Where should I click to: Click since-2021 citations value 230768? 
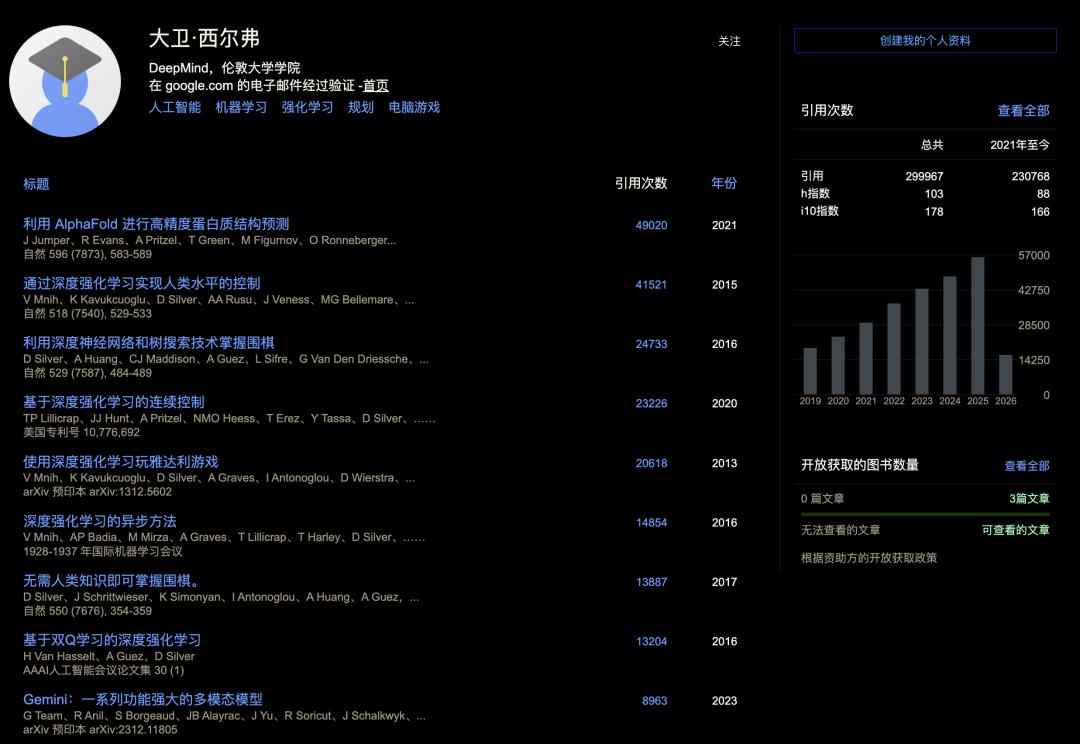point(1030,176)
